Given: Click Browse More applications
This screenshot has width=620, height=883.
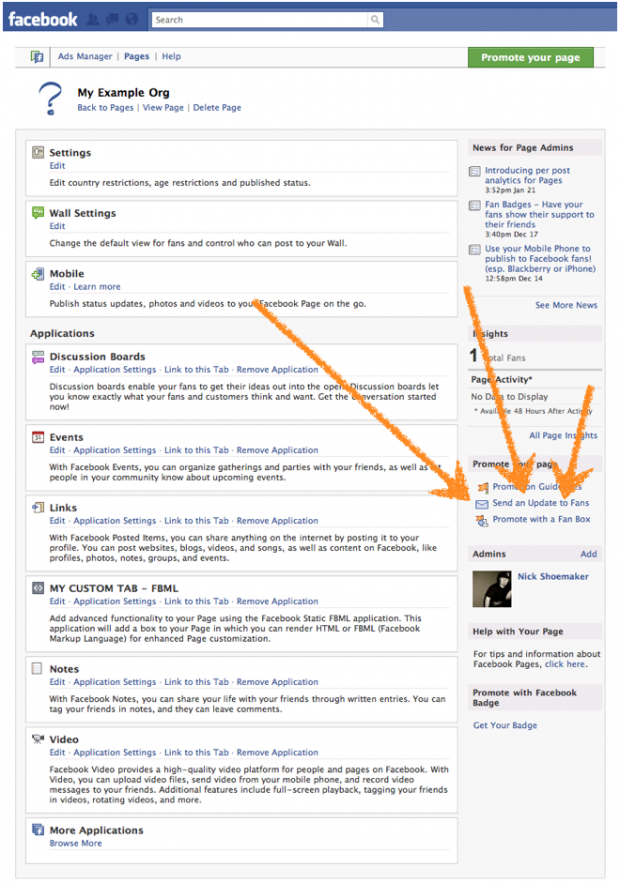Looking at the screenshot, I should [75, 843].
